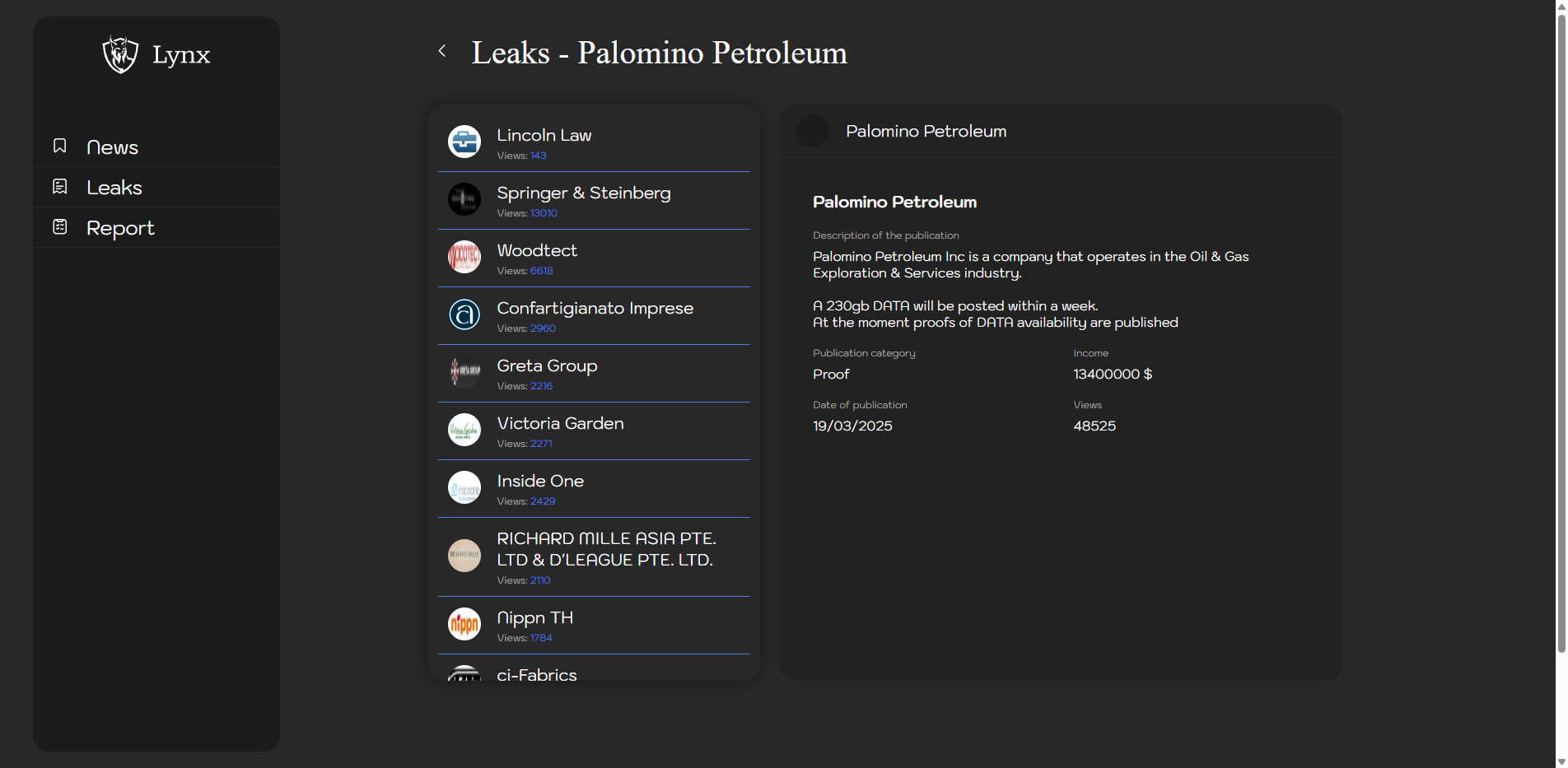Click the bookmark icon beside News
Screen dimensions: 1568x768
click(60, 146)
